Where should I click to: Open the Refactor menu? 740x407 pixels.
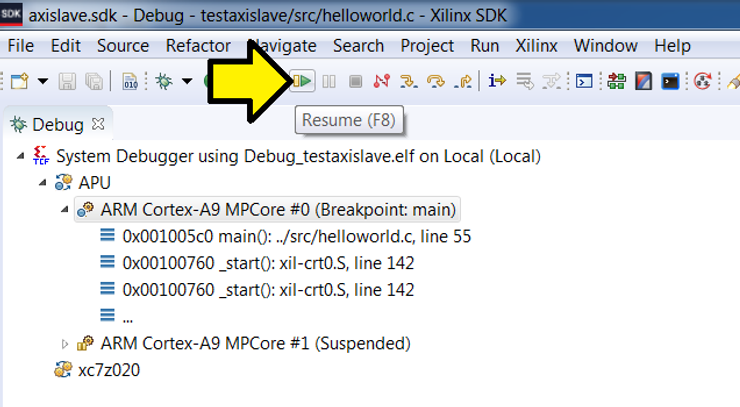pos(198,46)
